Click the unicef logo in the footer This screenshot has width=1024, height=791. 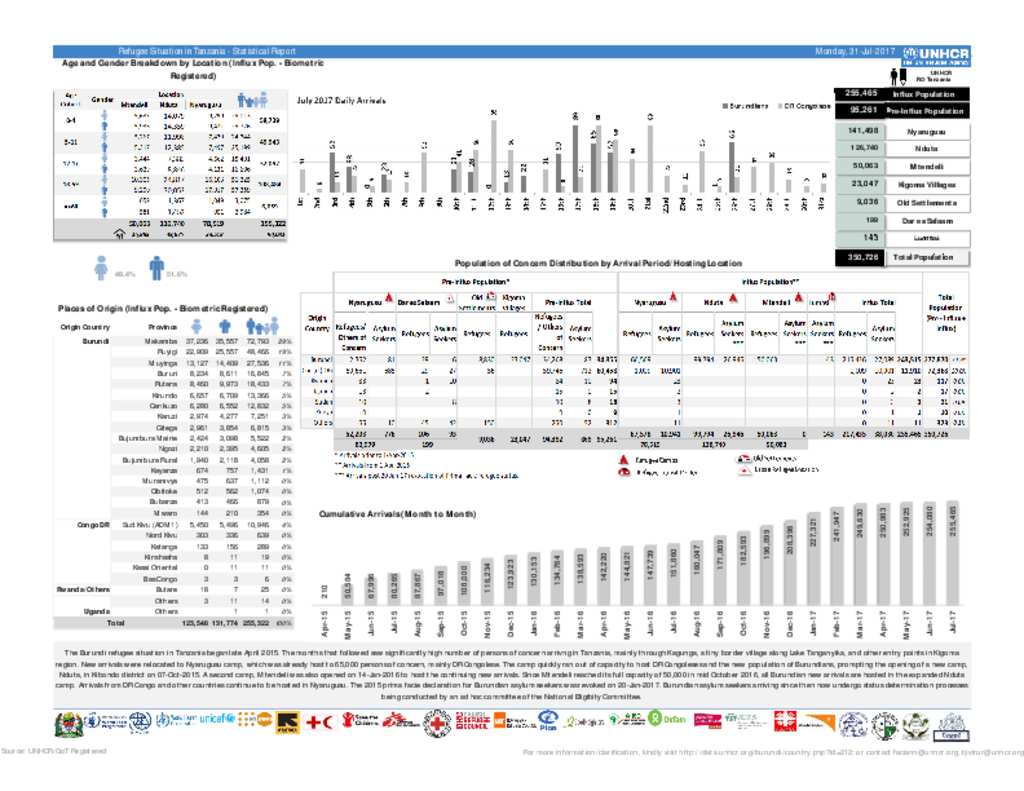217,718
